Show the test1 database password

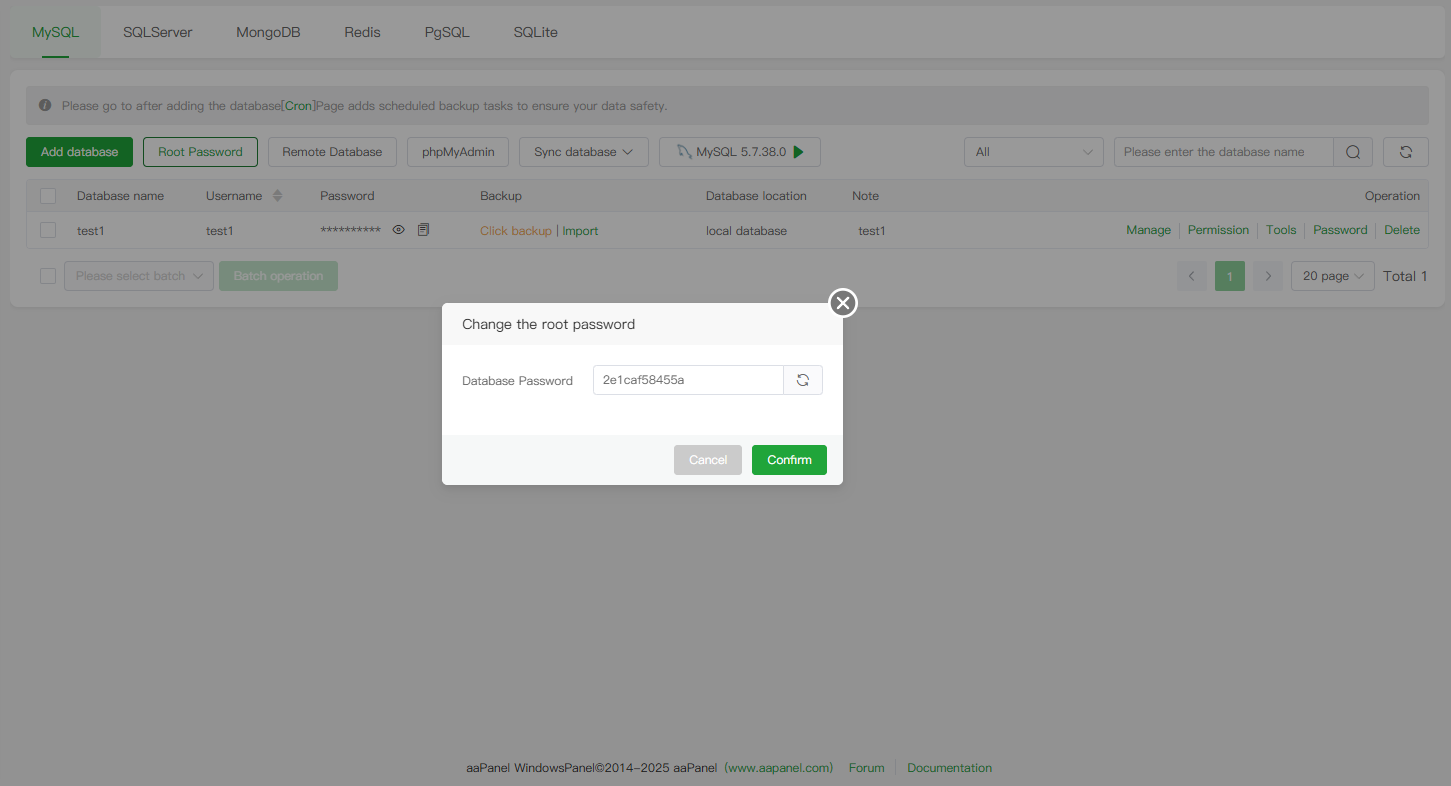click(x=399, y=230)
